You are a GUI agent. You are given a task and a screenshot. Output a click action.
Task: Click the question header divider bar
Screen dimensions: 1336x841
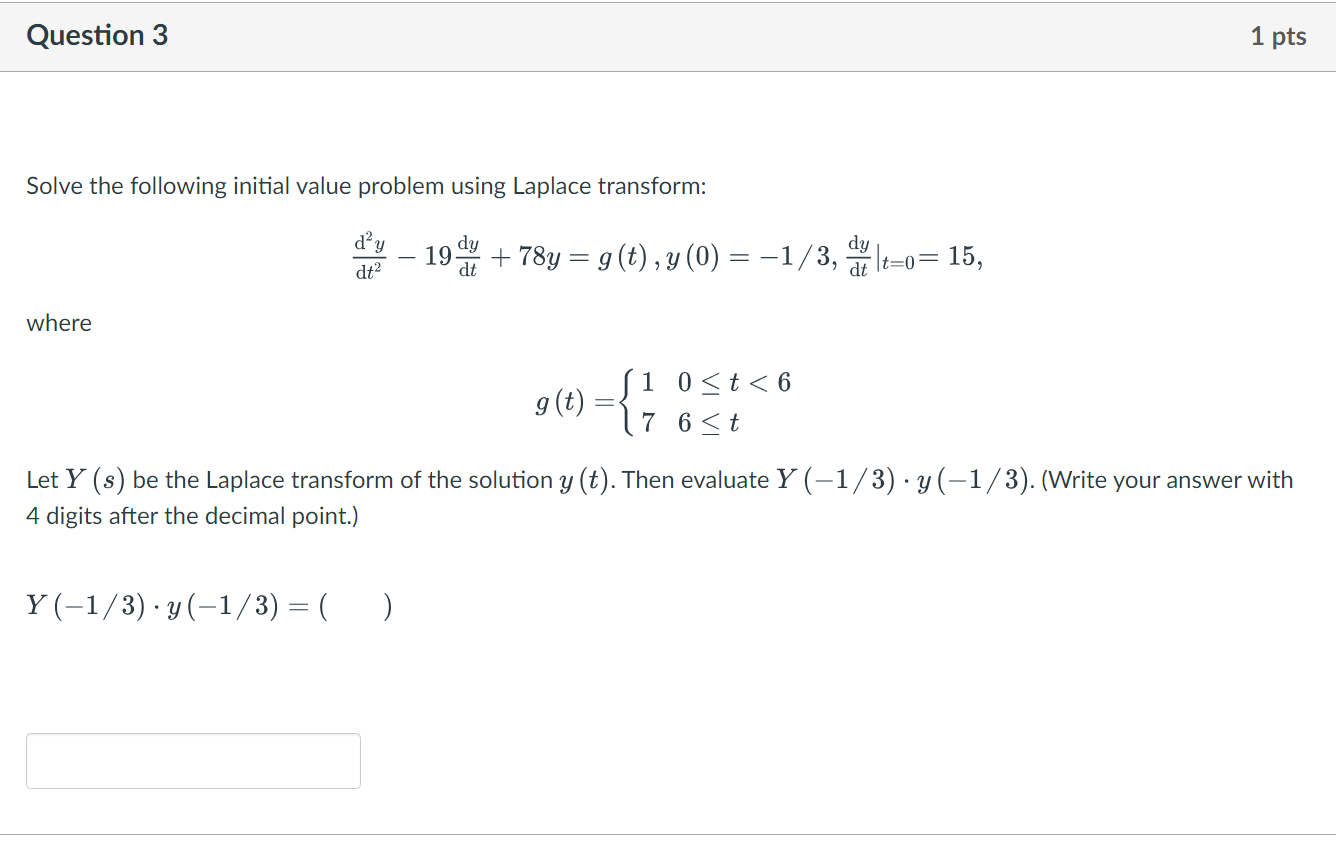pyautogui.click(x=668, y=71)
